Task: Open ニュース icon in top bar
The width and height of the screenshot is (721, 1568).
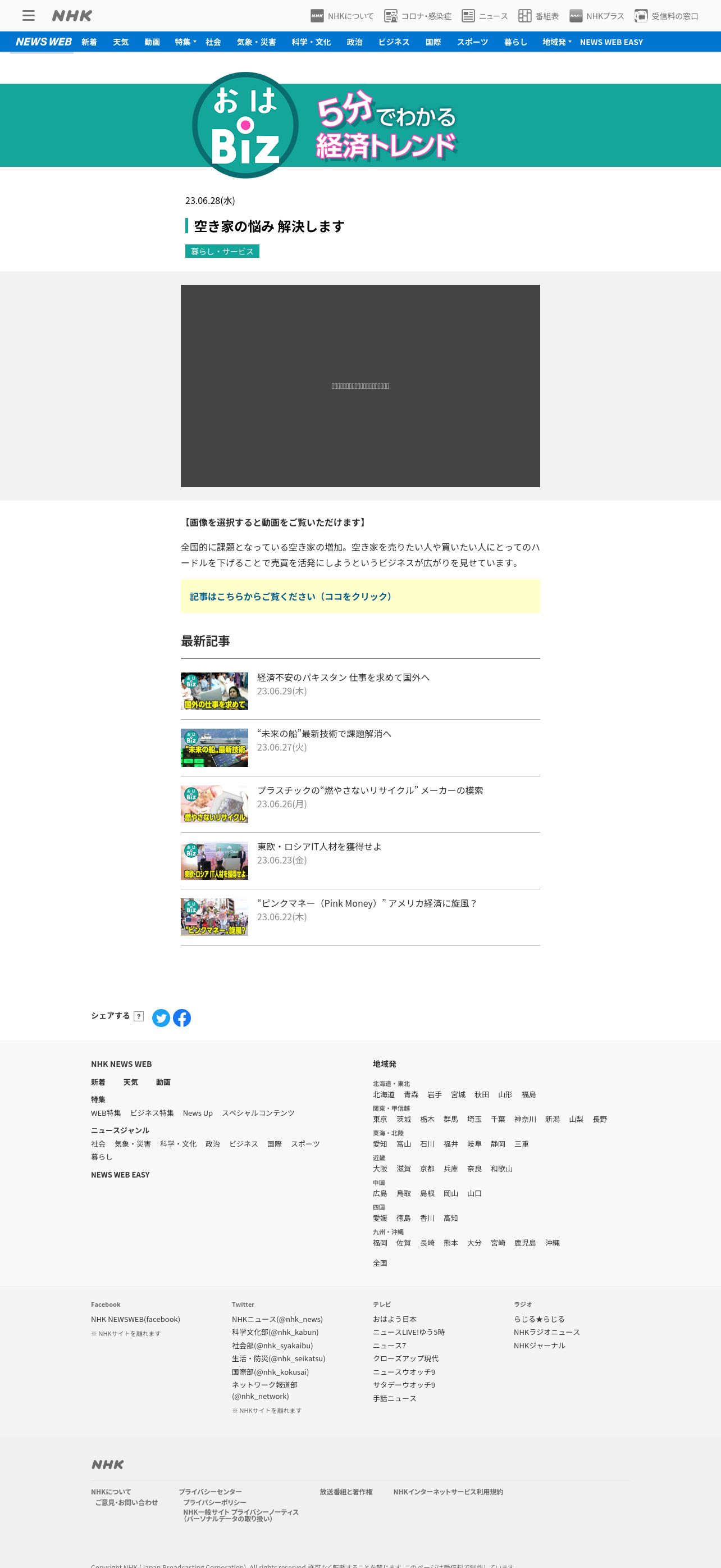Action: [x=485, y=16]
